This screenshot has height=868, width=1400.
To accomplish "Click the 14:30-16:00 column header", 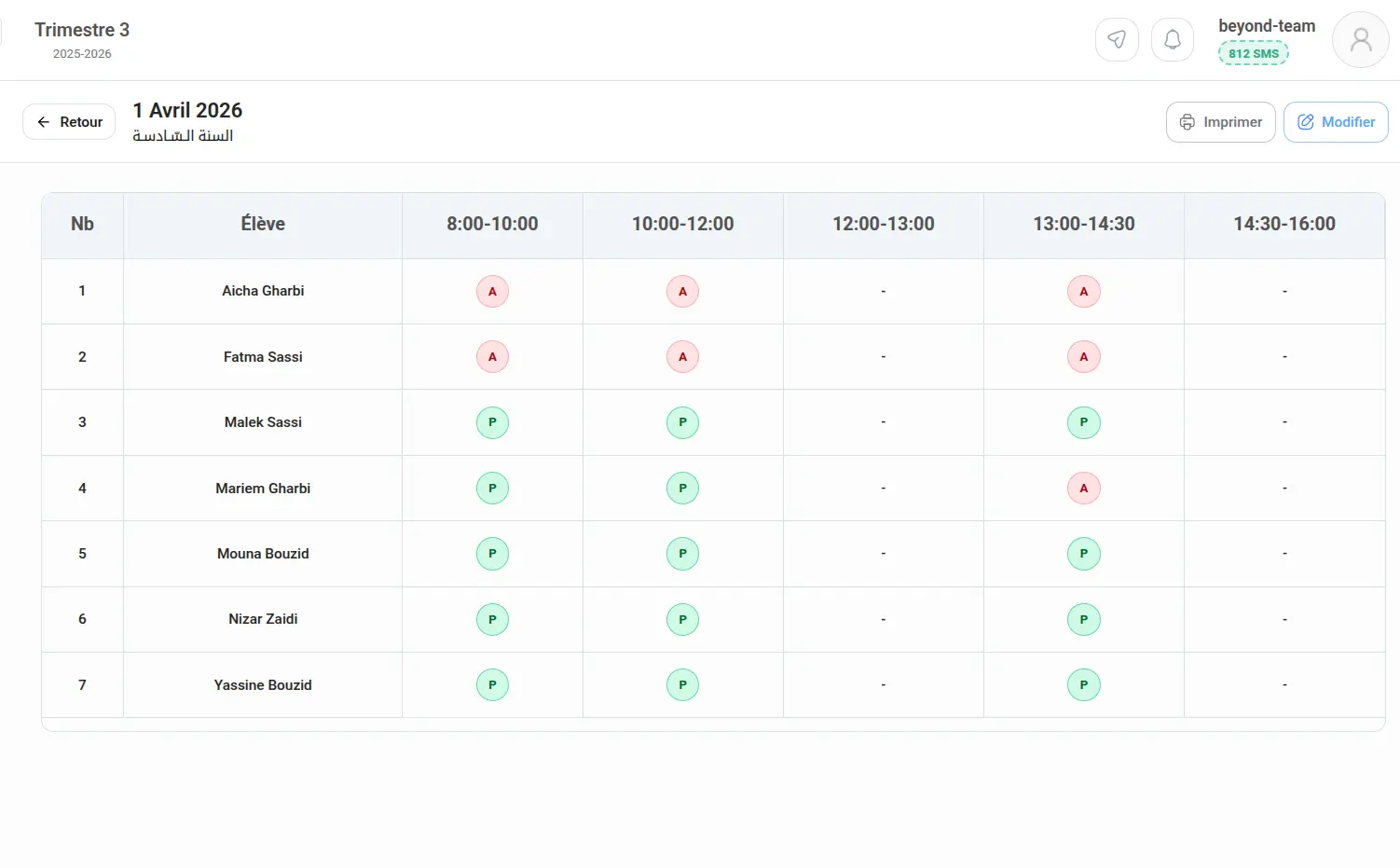I will (x=1284, y=225).
